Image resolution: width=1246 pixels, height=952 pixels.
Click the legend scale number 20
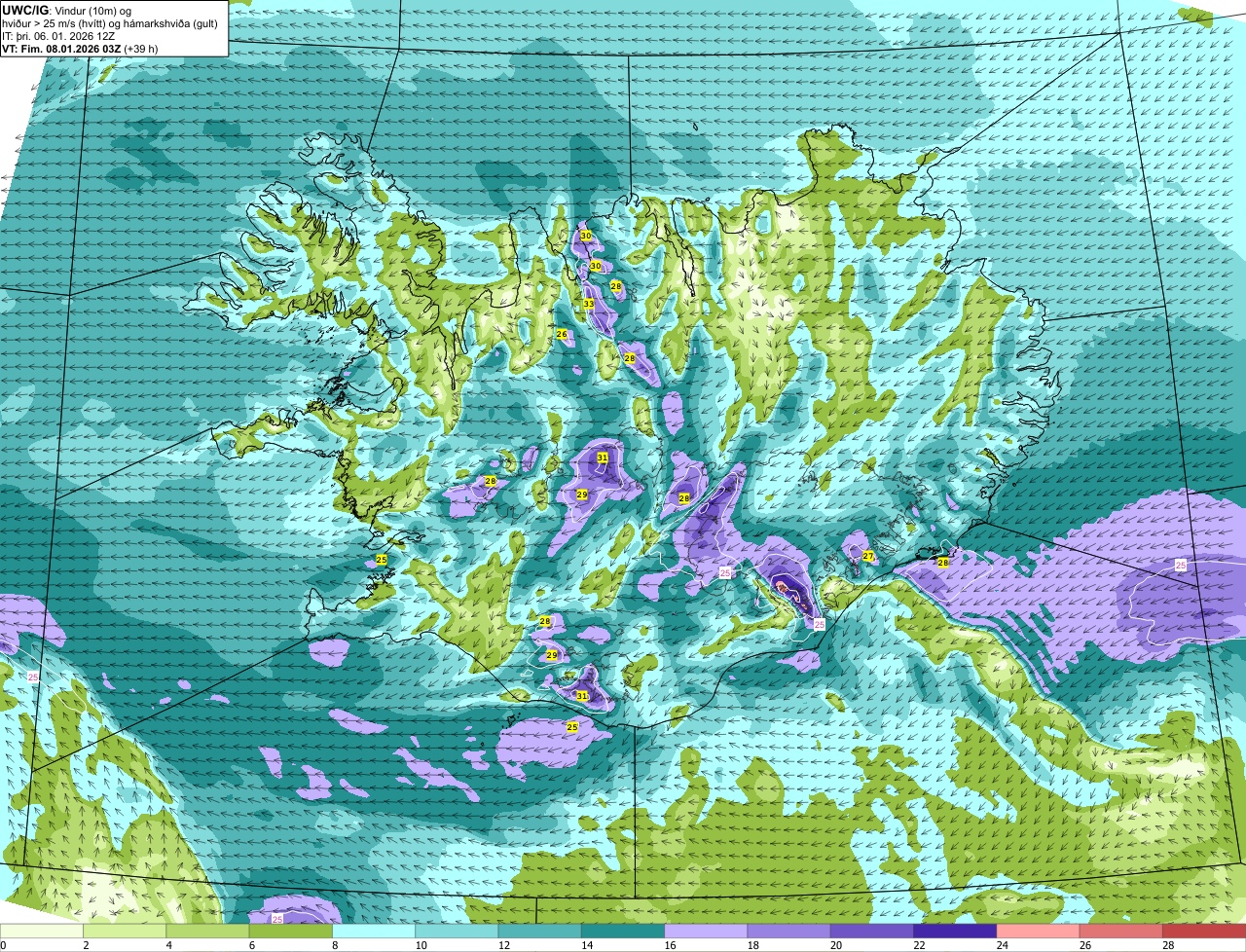835,945
